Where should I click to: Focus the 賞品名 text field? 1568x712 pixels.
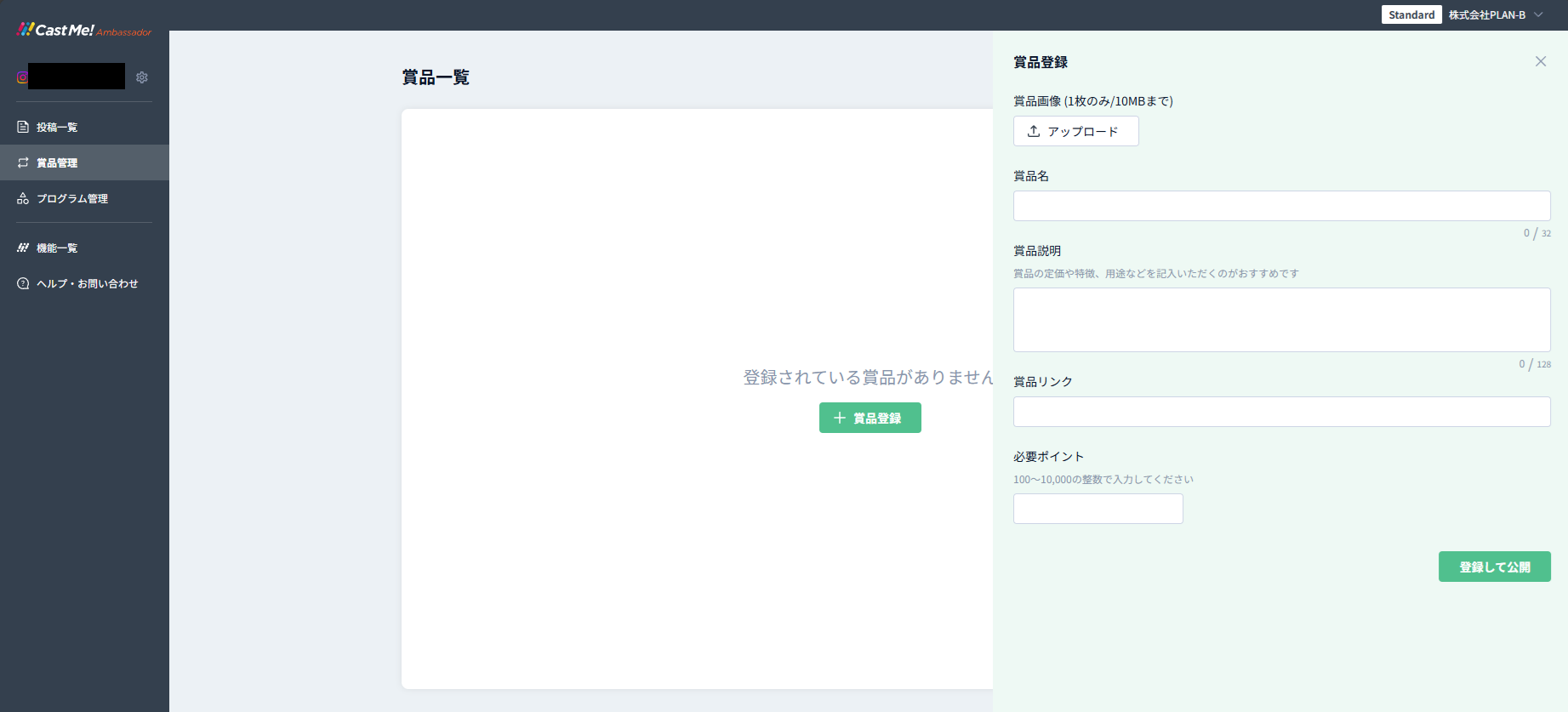1281,206
